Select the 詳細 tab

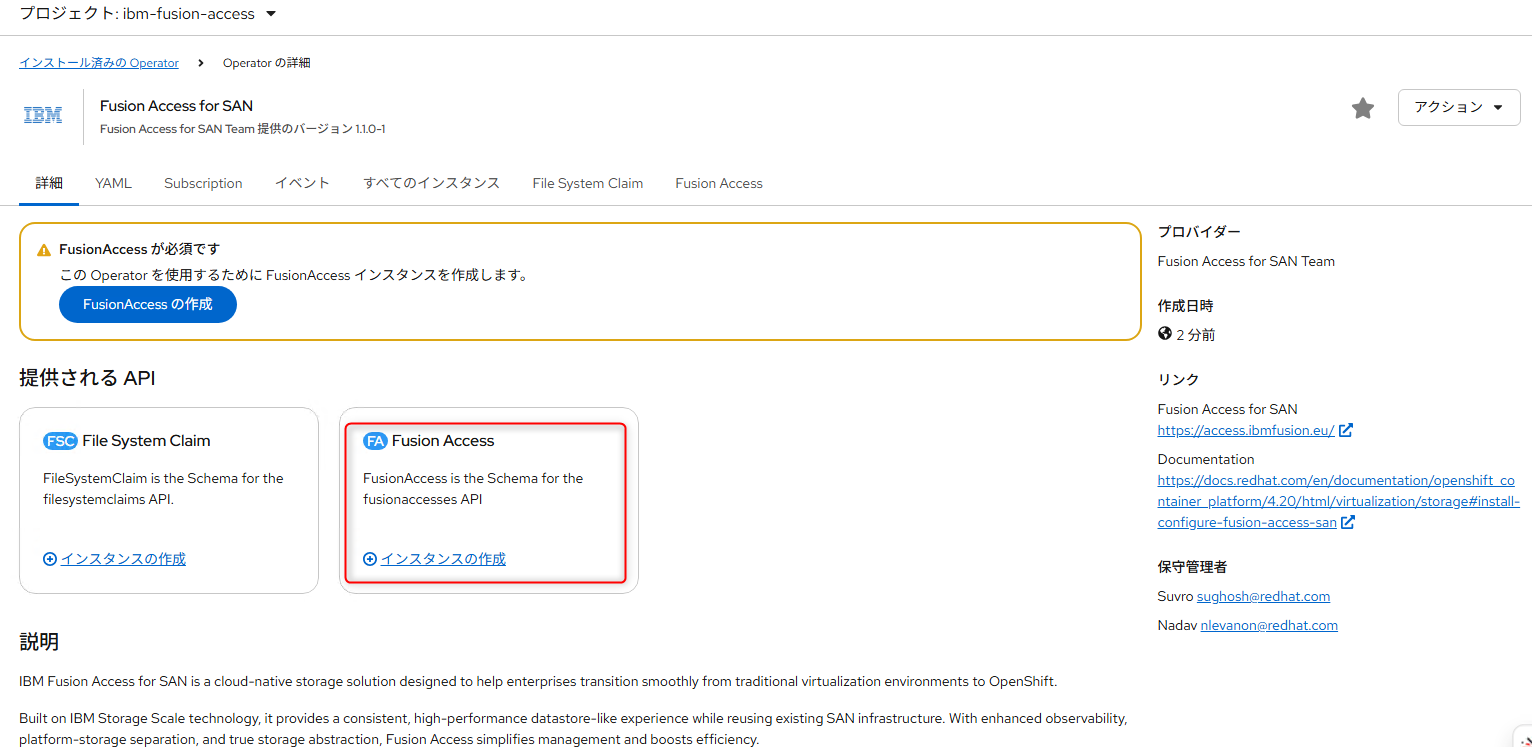tap(49, 183)
